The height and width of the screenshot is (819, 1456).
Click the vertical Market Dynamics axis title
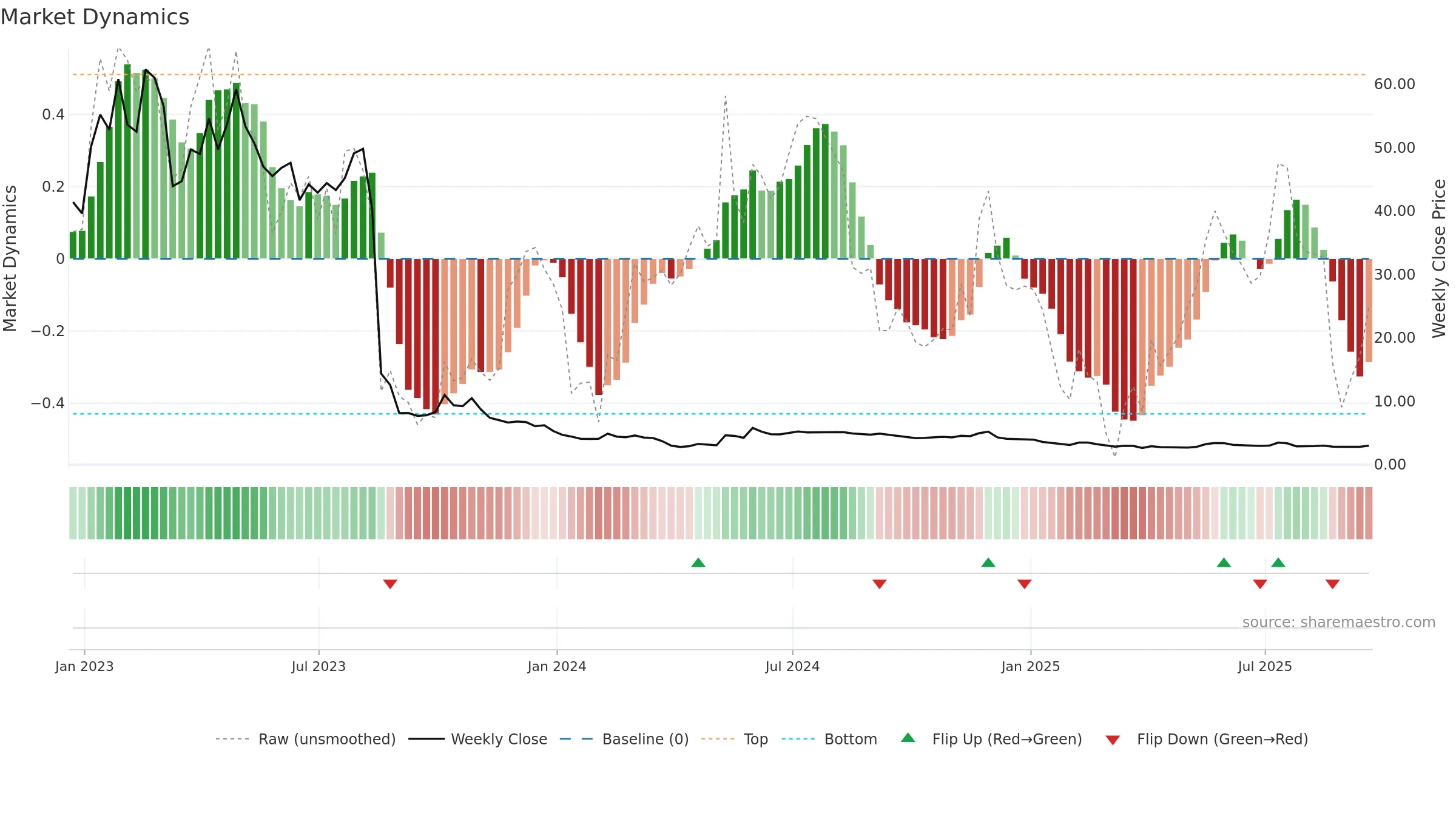(10, 258)
